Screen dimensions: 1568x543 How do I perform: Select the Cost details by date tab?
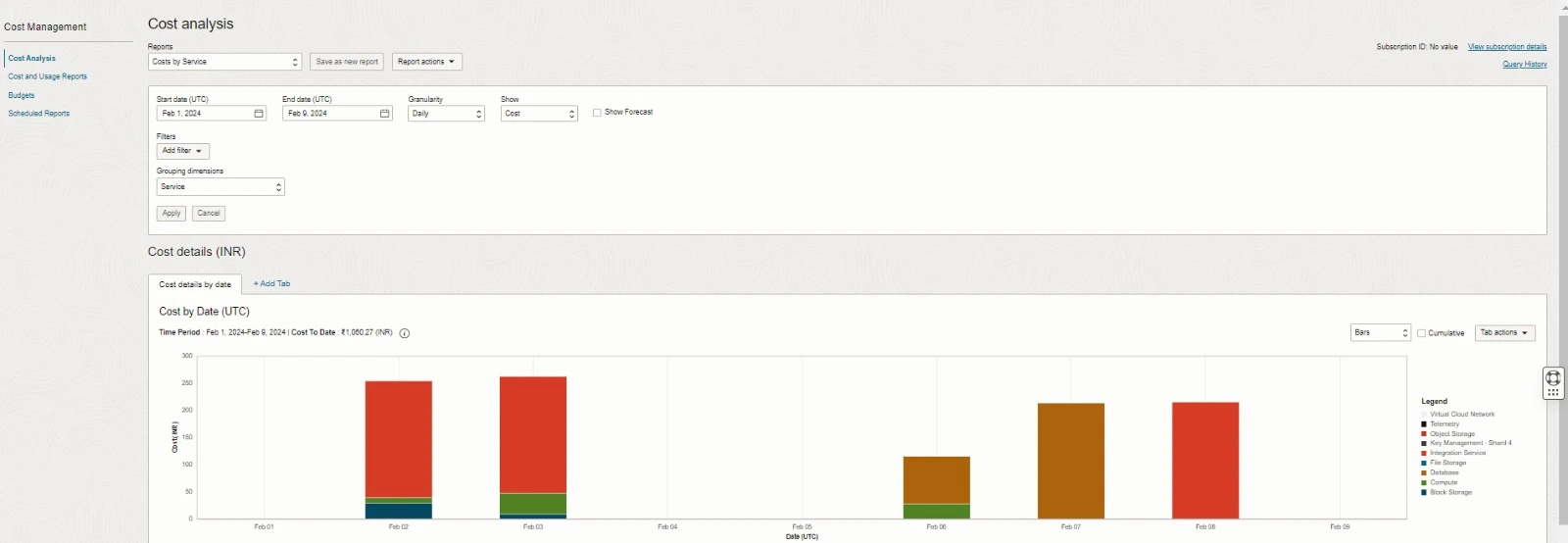(195, 284)
